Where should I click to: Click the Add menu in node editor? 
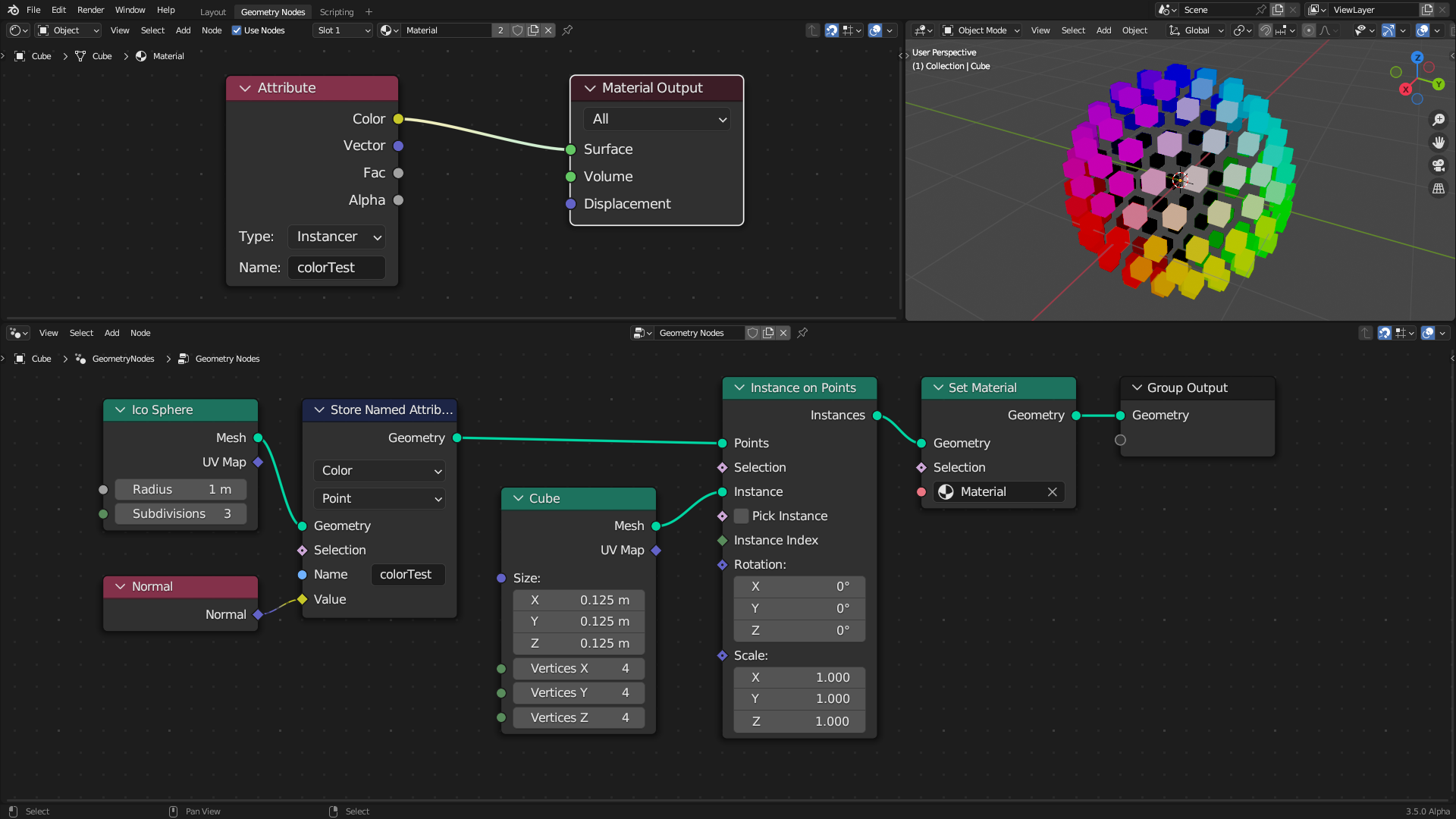pyautogui.click(x=112, y=332)
